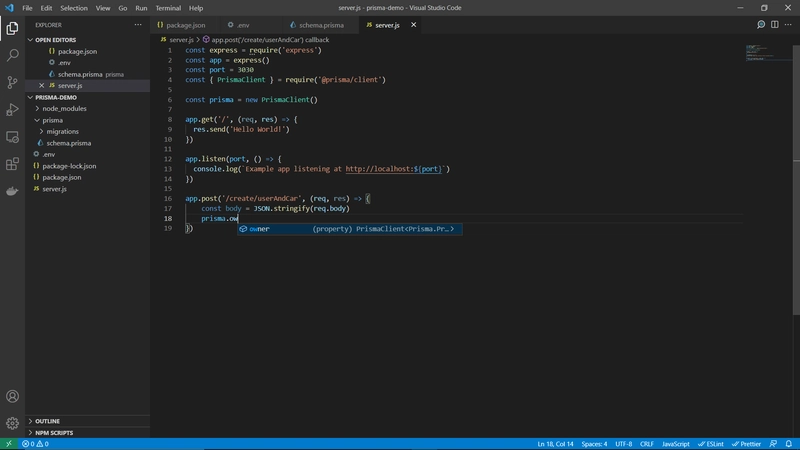This screenshot has width=800, height=450.
Task: Click the remote window indicator in status bar
Action: tap(9, 444)
